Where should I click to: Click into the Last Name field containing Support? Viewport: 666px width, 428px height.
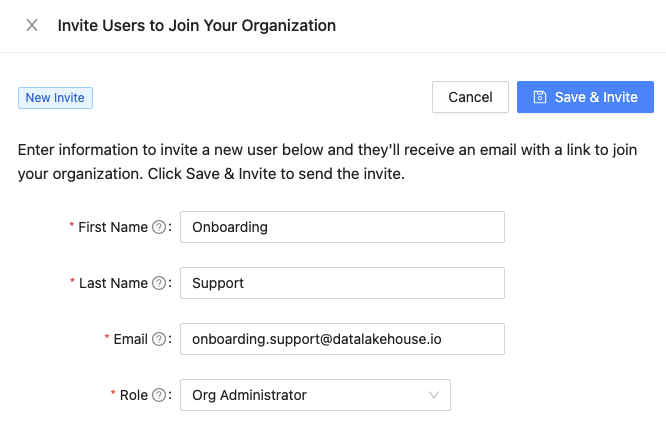(342, 283)
